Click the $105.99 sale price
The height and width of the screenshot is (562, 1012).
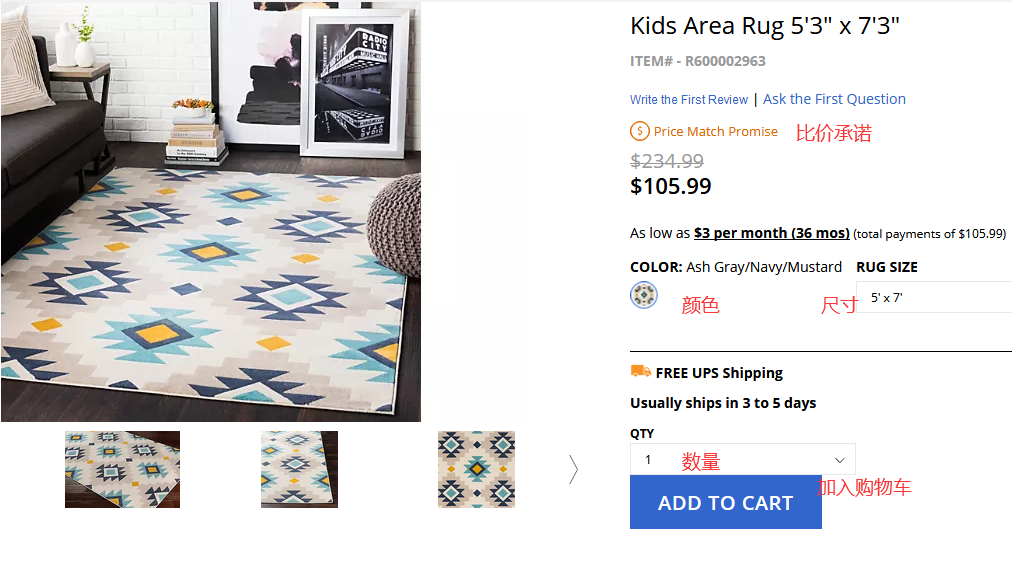[x=669, y=186]
